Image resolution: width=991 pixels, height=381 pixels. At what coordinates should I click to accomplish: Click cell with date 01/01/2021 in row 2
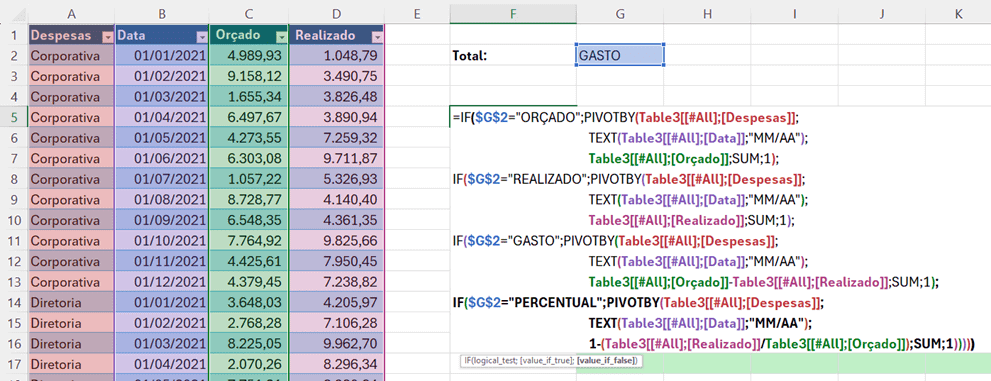click(x=162, y=56)
